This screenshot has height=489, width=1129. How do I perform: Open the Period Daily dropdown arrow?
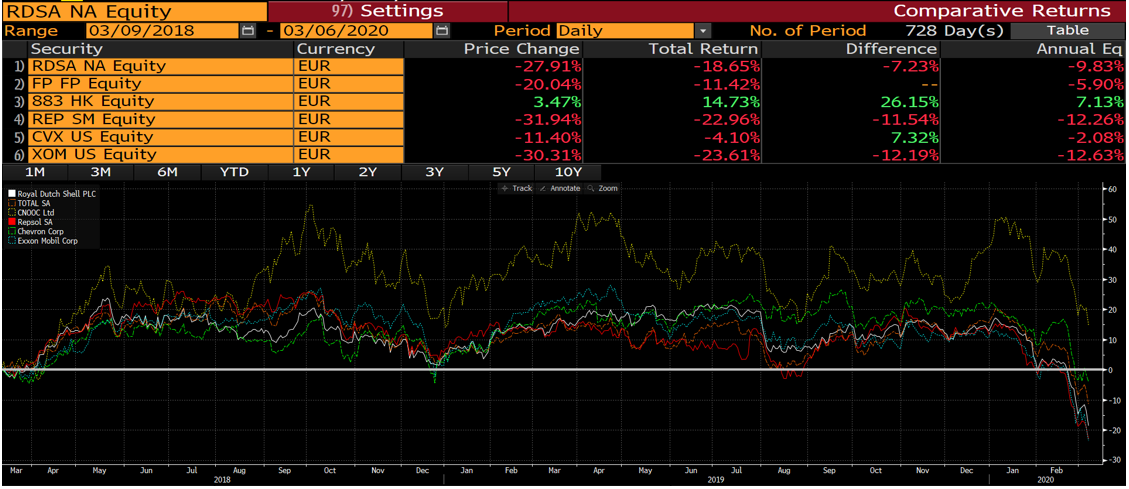[702, 31]
